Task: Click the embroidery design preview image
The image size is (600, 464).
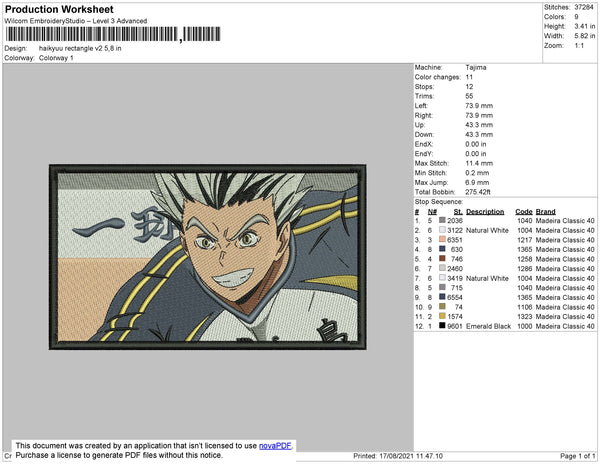Action: pos(207,257)
